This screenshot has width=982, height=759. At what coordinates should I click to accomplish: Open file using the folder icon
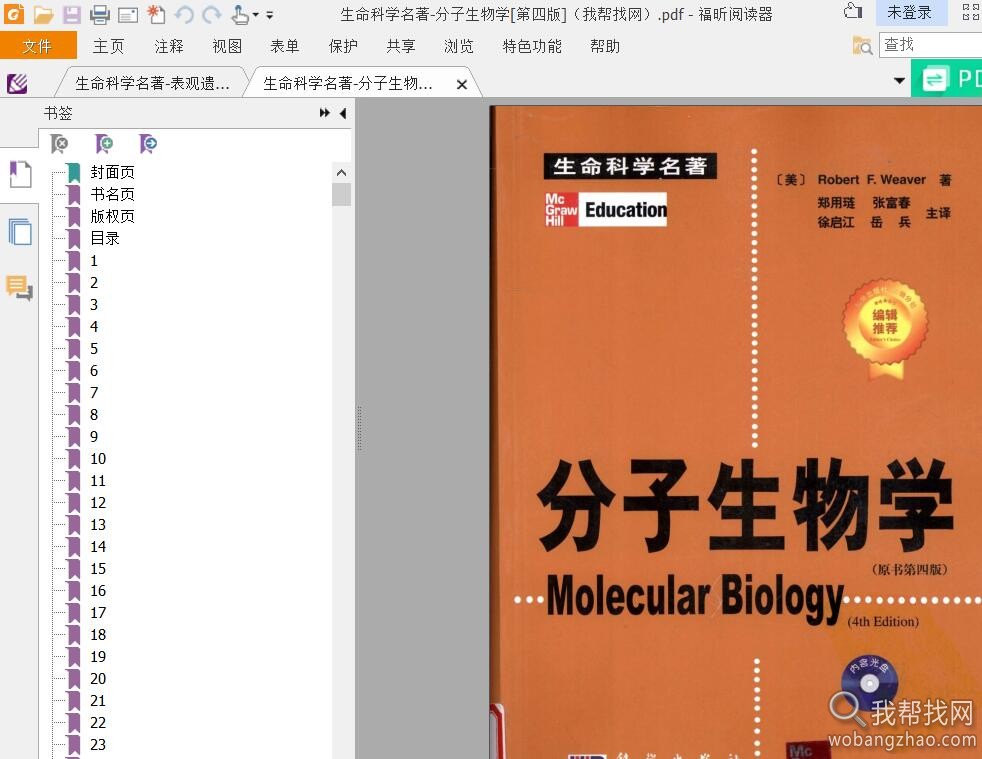click(44, 14)
